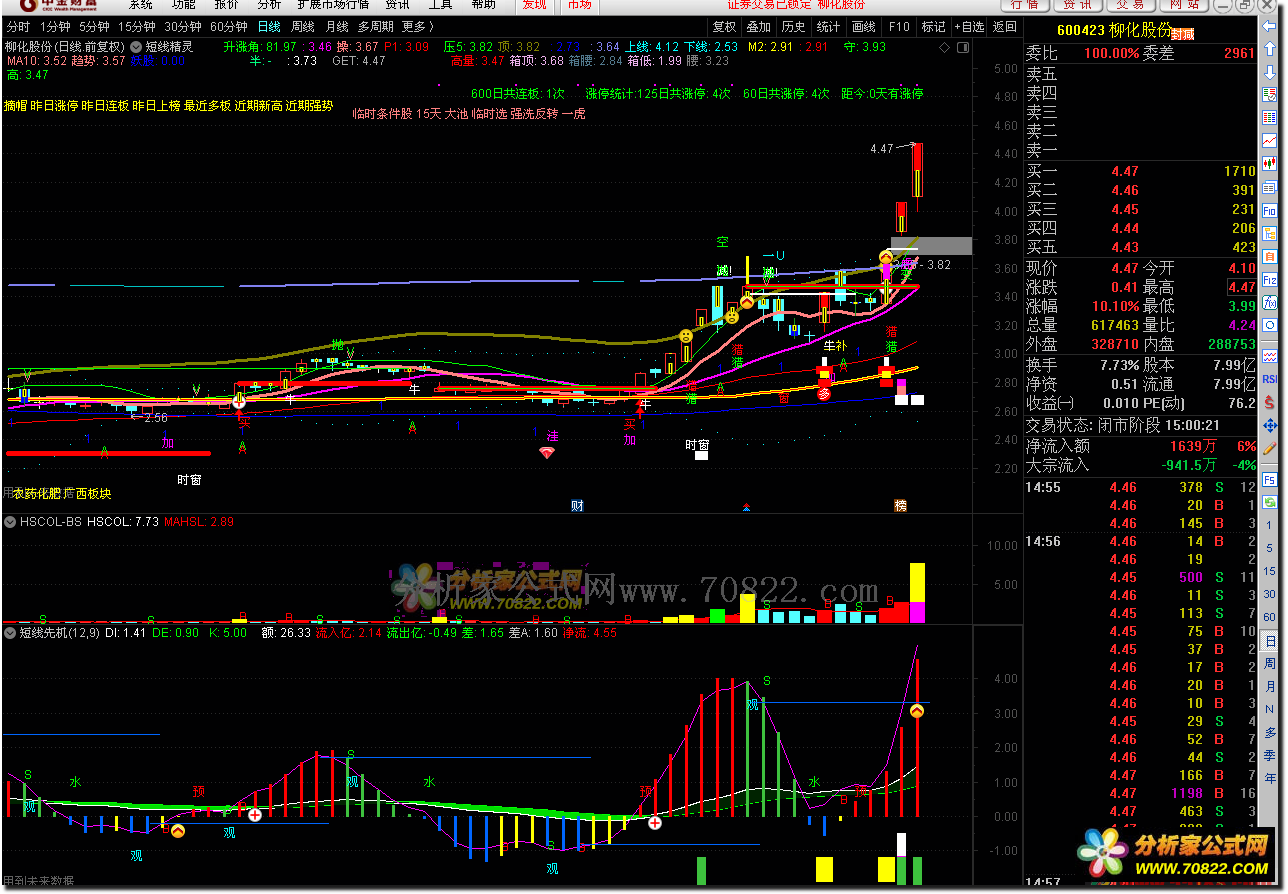Screen dimensions: 1288x894
Task: Open the 工具 menu
Action: (x=440, y=5)
